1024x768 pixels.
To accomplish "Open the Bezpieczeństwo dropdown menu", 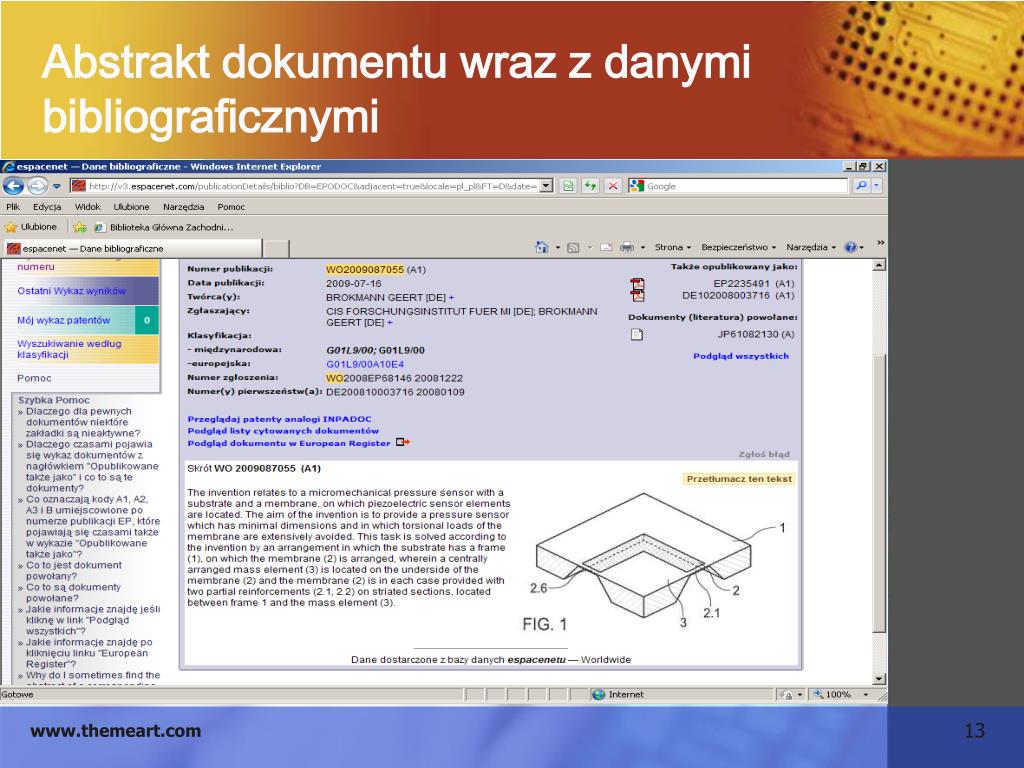I will pyautogui.click(x=739, y=248).
